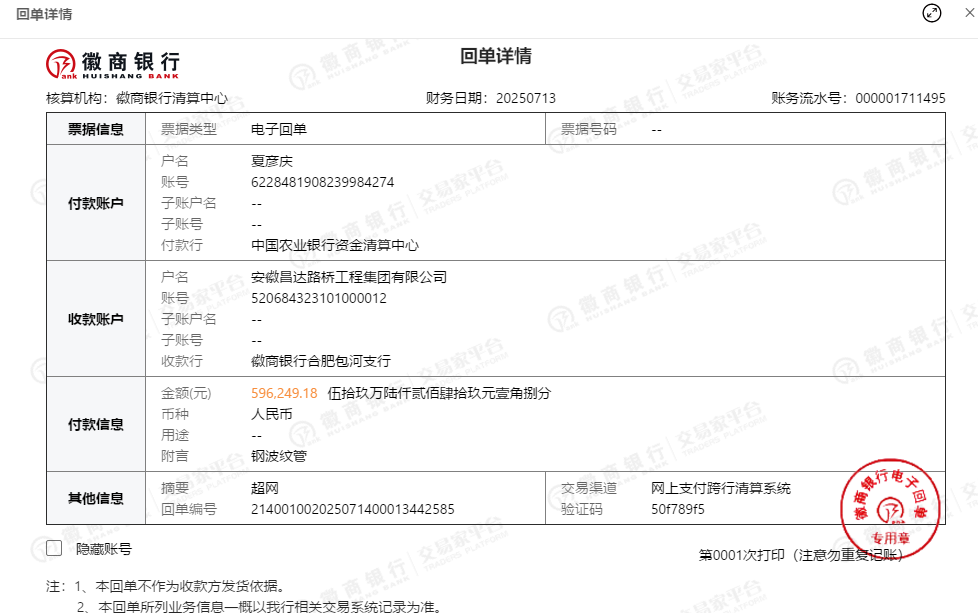Click the orange amount 596,249.18
Image resolution: width=978 pixels, height=613 pixels.
point(284,393)
